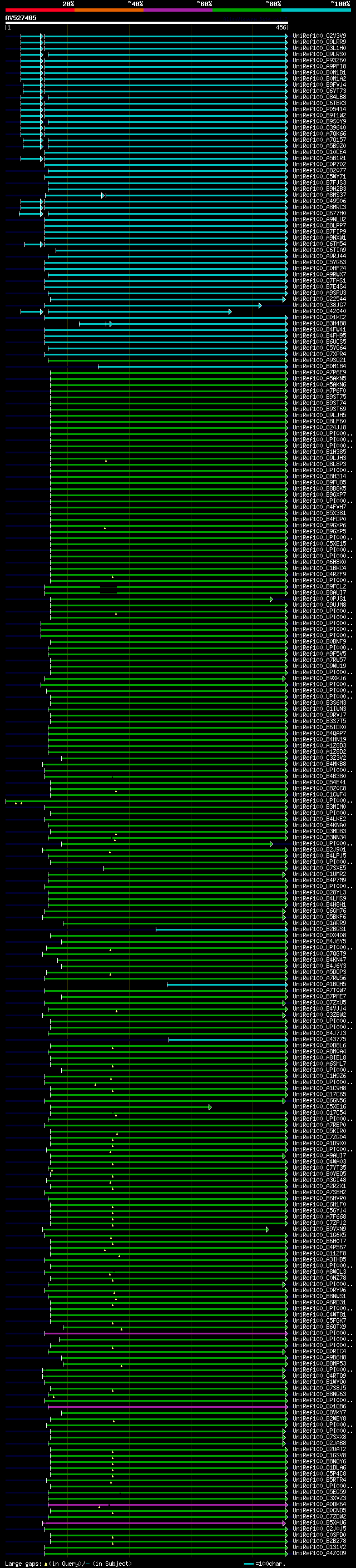Click the cyan alignment bar for UniRef100_A1BQH5
The height and width of the screenshot is (1568, 356).
click(x=228, y=985)
